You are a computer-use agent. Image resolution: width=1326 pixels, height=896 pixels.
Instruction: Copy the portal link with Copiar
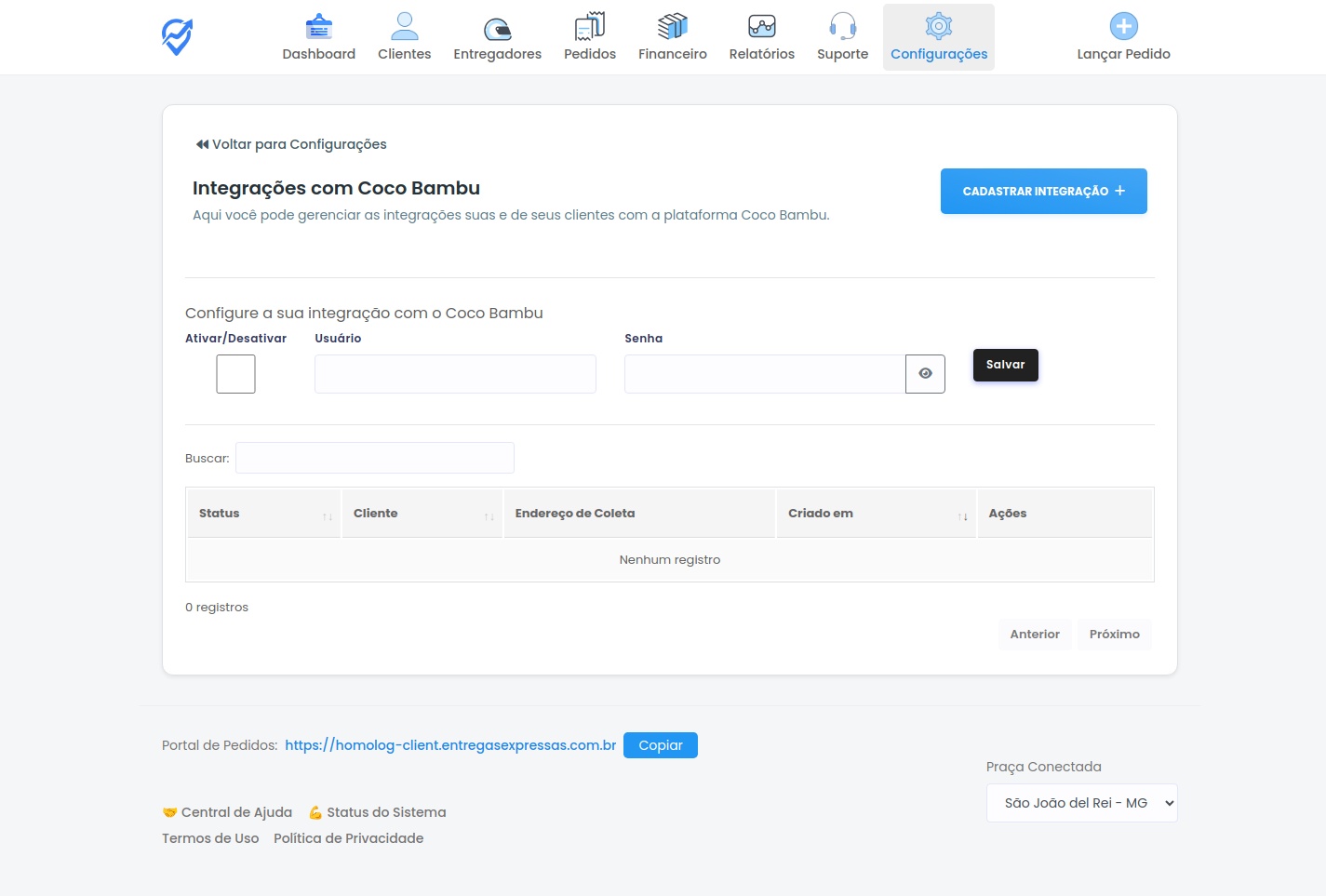coord(660,745)
